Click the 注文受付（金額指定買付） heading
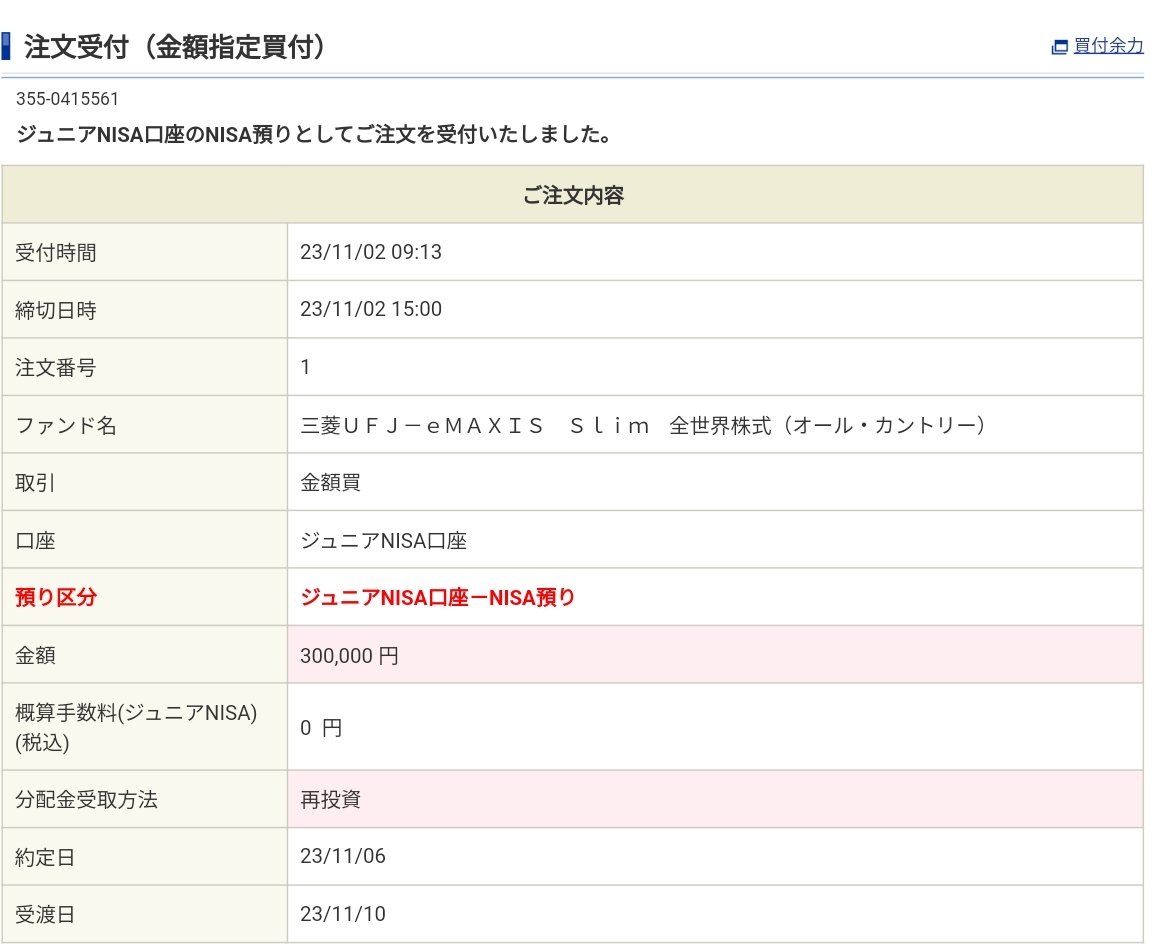 click(x=174, y=46)
